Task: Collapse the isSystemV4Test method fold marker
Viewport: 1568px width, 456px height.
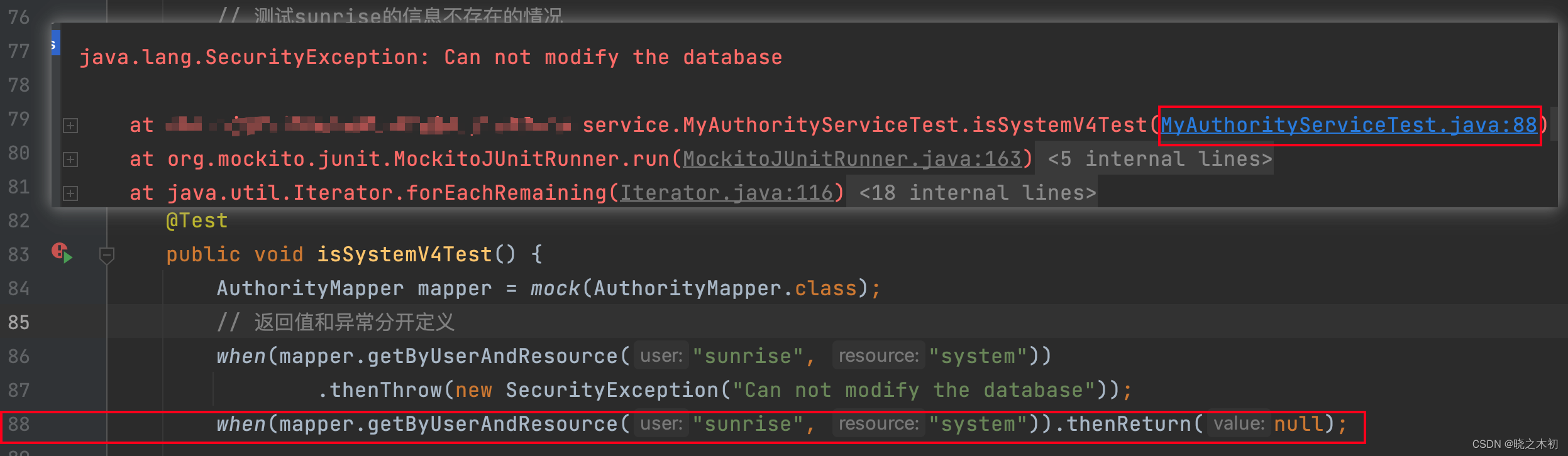Action: 107,255
